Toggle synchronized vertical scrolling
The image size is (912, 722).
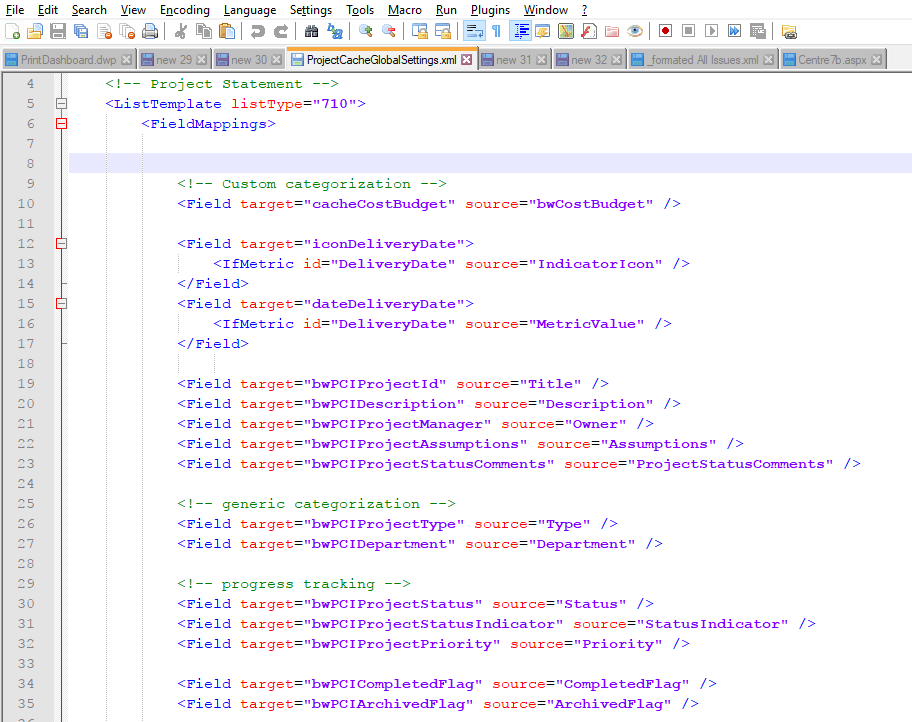click(419, 31)
